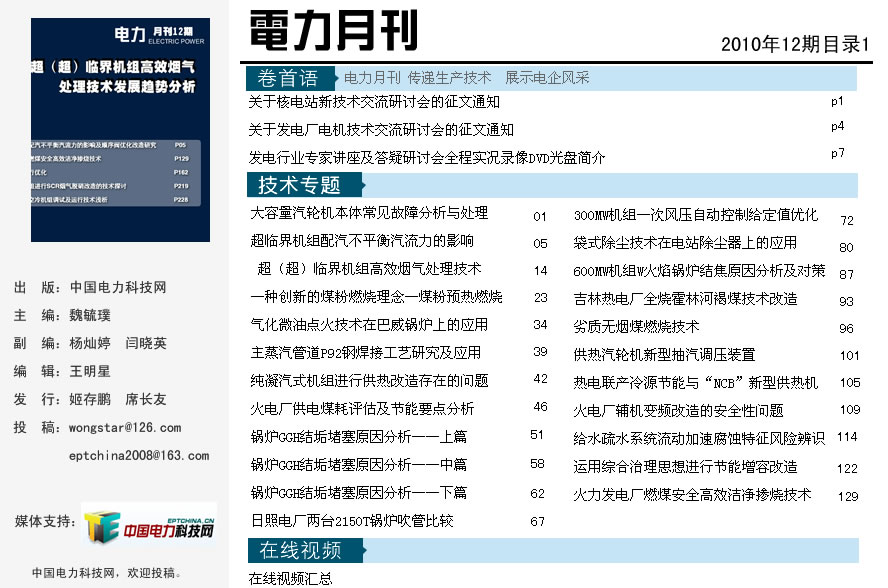Click distributor name 席长友

click(x=146, y=399)
